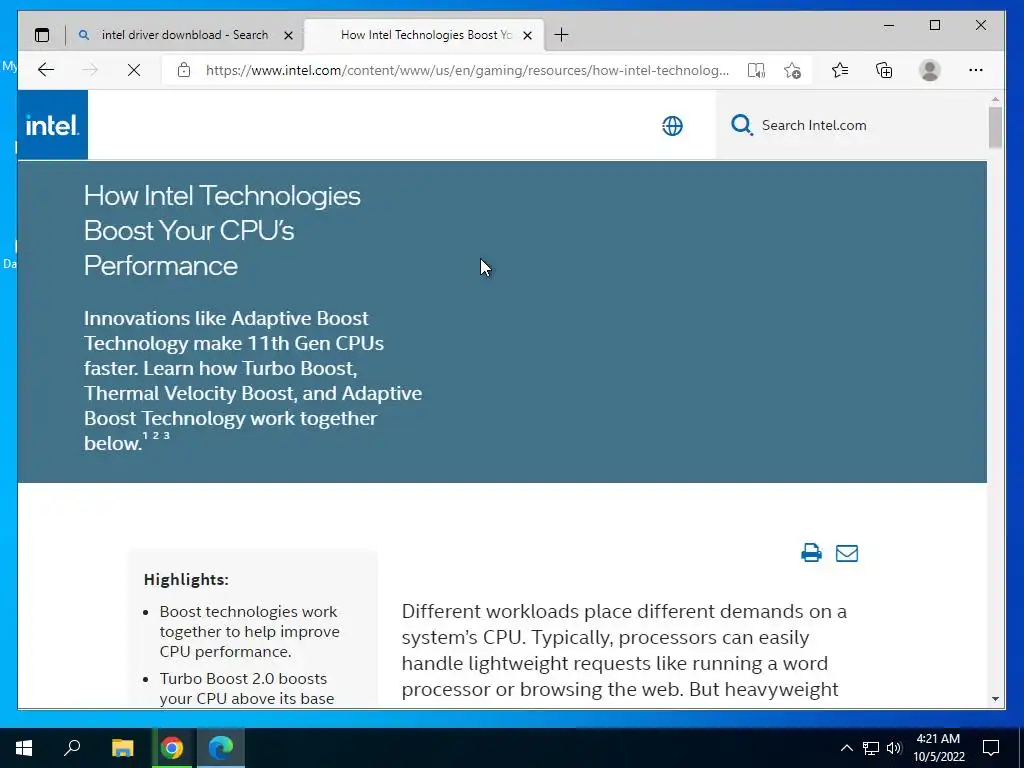Click footnote 2 superscript link
Image resolution: width=1024 pixels, height=768 pixels.
156,436
